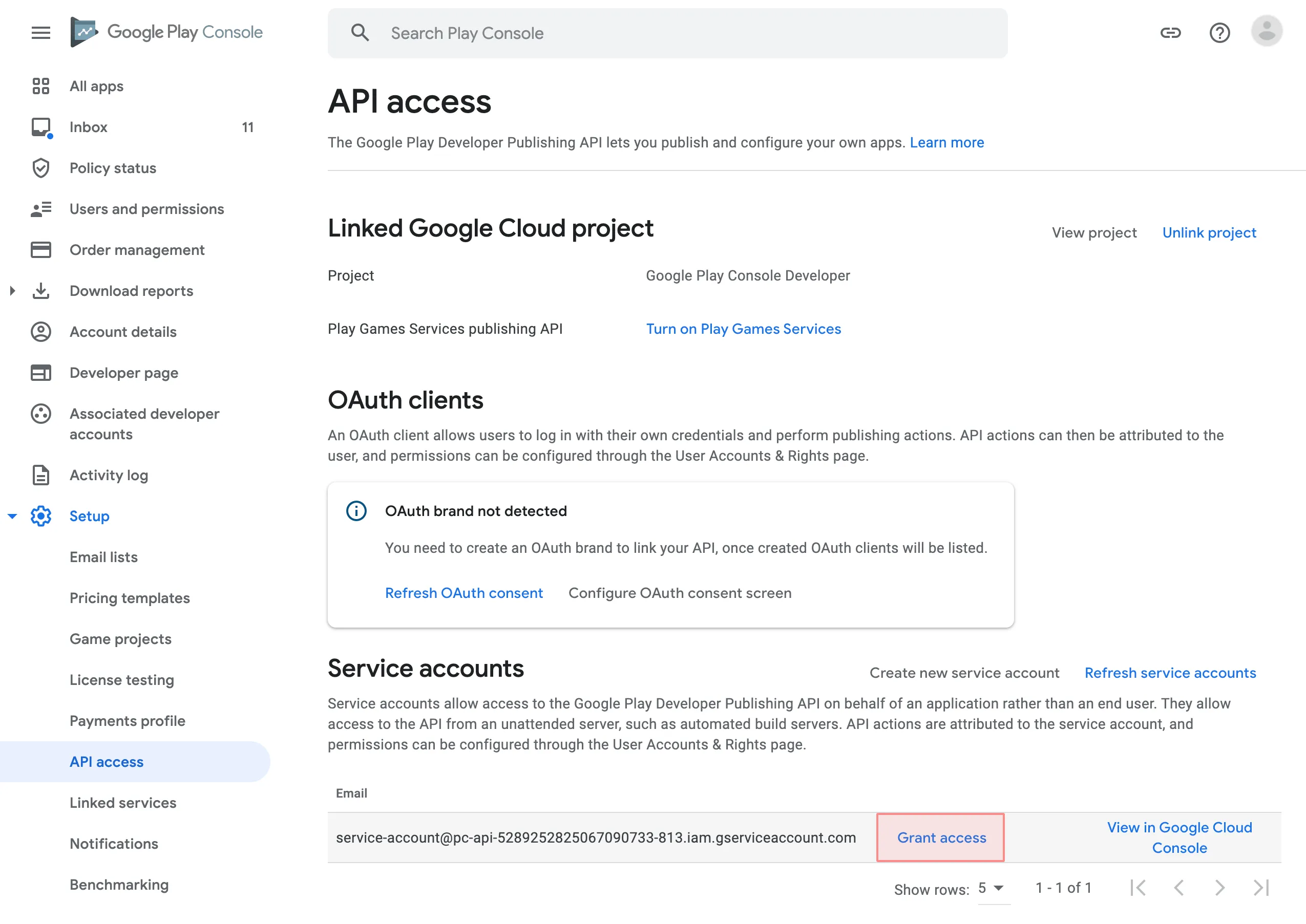This screenshot has height=924, width=1306.
Task: Click the Unlink project link
Action: [1209, 232]
